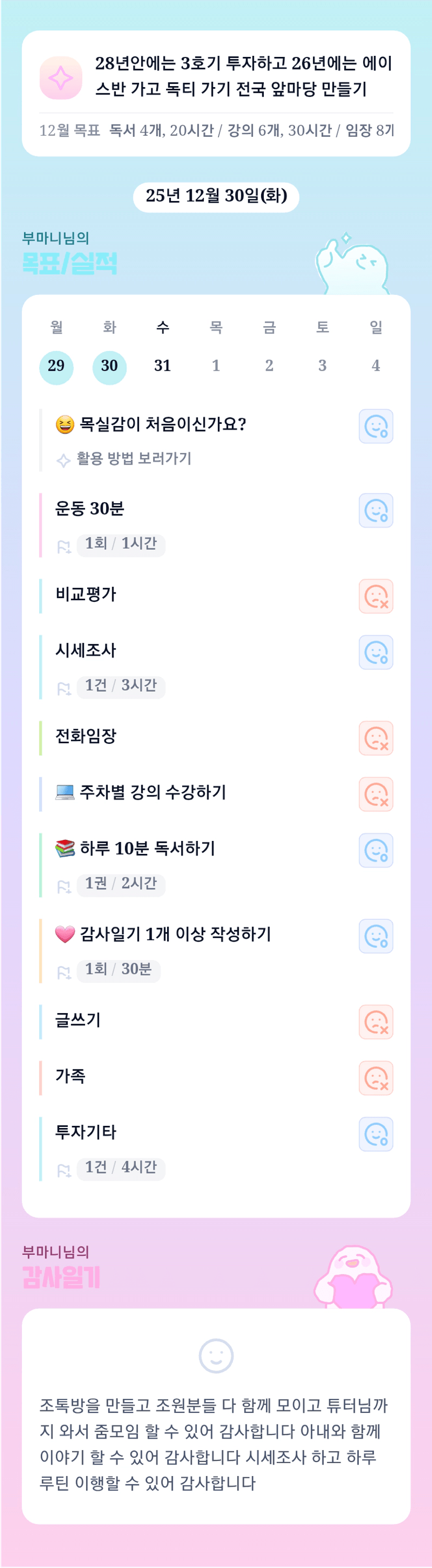This screenshot has width=432, height=1568.
Task: Select day 2 Friday in the week strip
Action: point(270,366)
